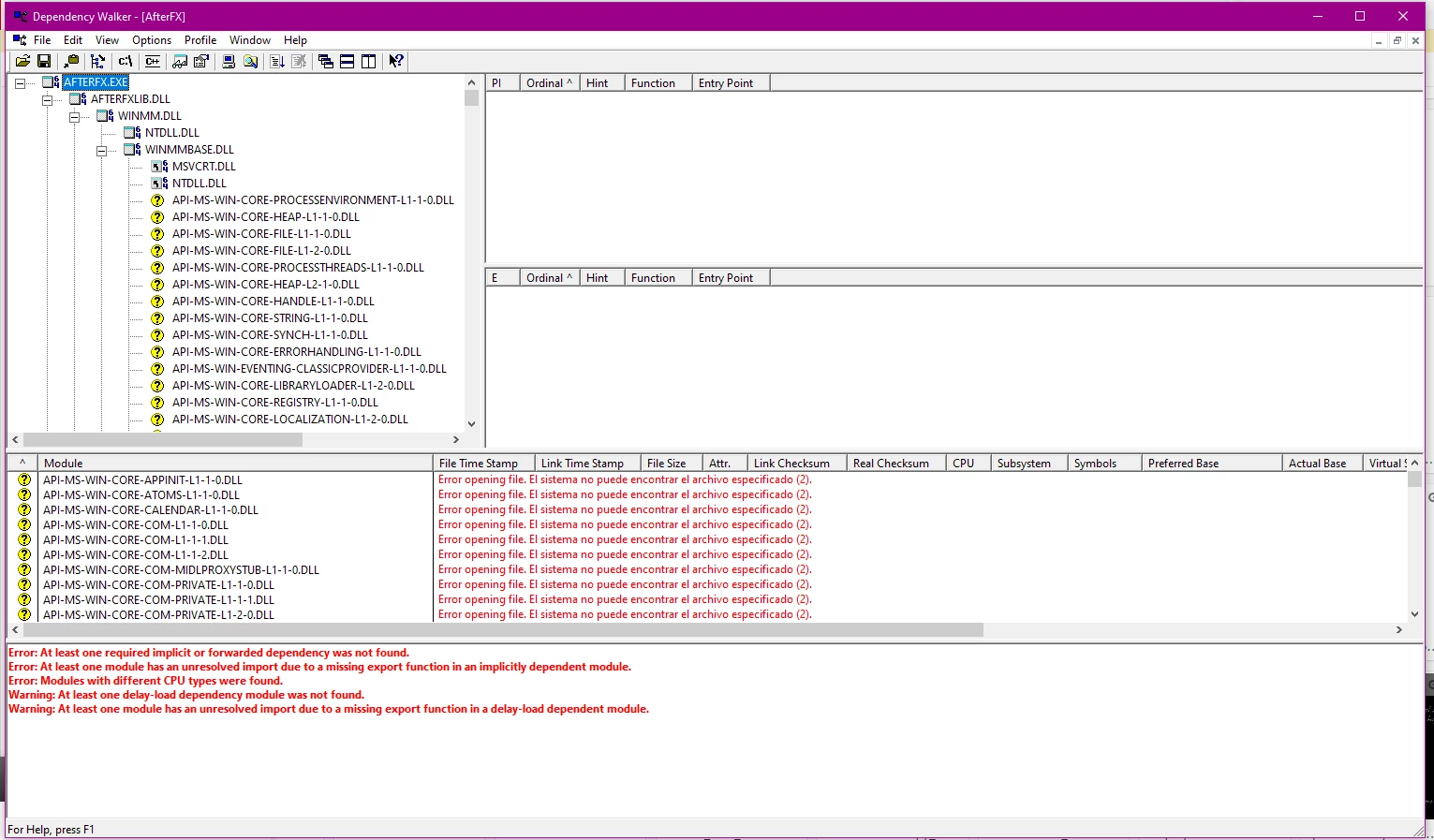Select API-MS-WIN-CORE-REGISTRY-L1-1-0.DLL tree item
This screenshot has width=1434, height=840.
pos(275,403)
